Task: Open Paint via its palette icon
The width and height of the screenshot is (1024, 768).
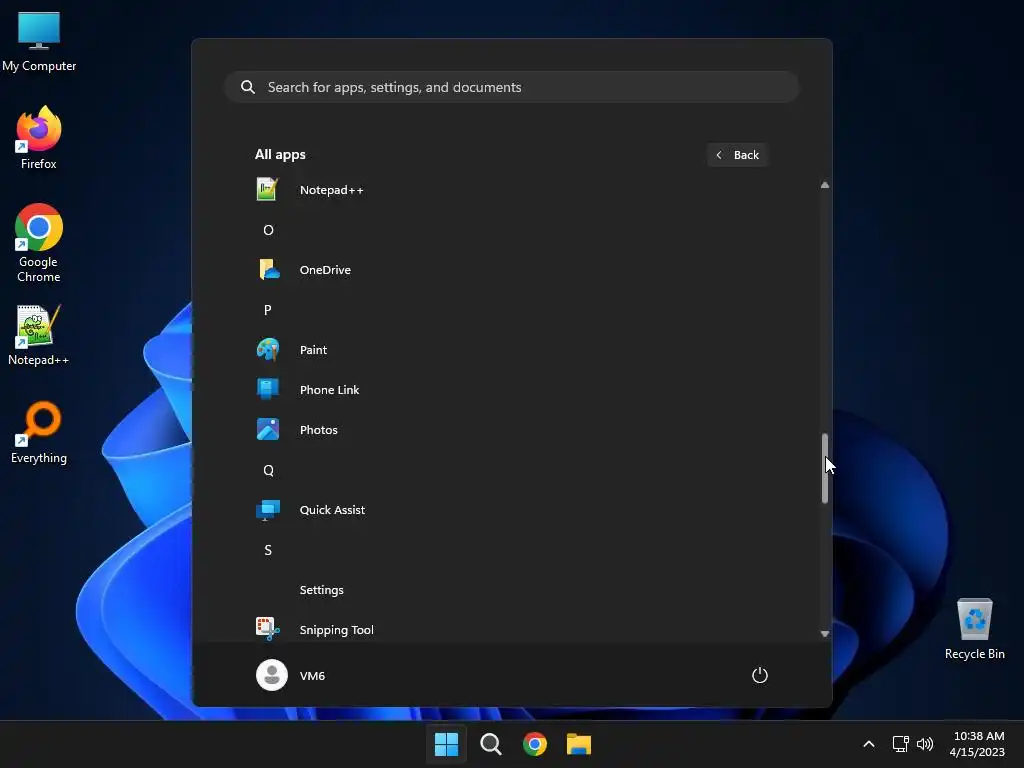Action: [268, 349]
